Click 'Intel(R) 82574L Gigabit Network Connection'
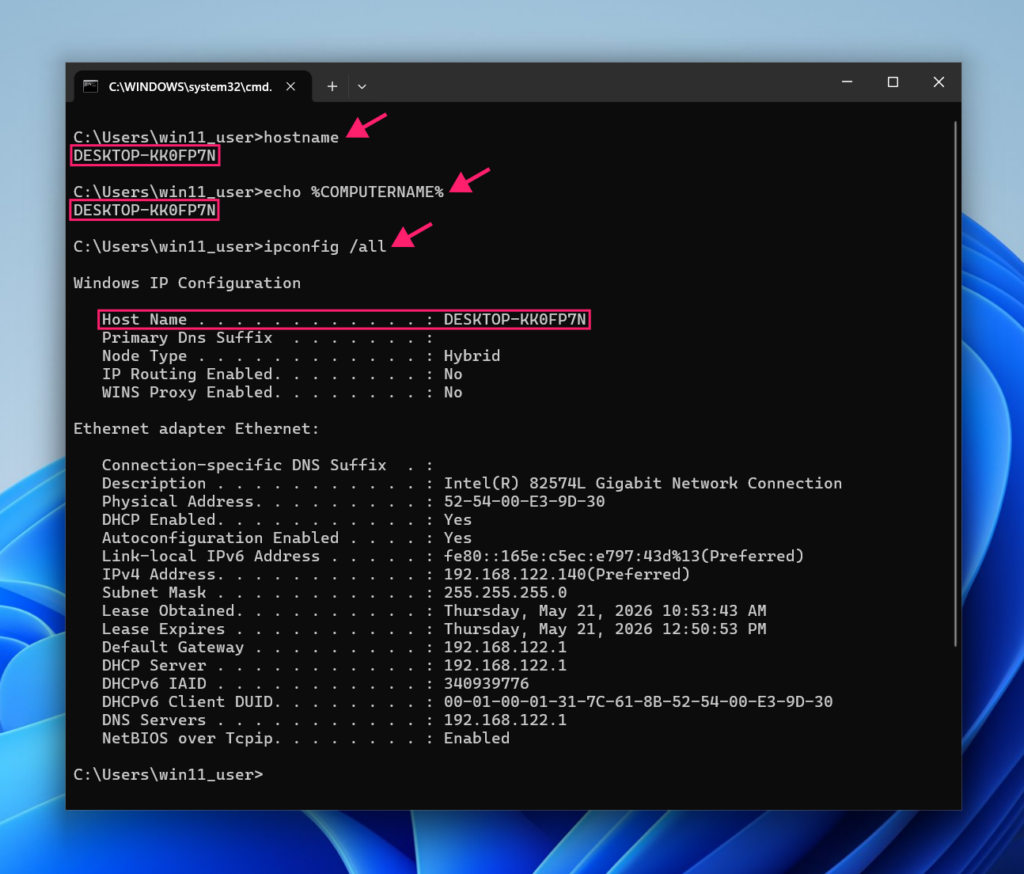This screenshot has width=1024, height=874. coord(643,483)
